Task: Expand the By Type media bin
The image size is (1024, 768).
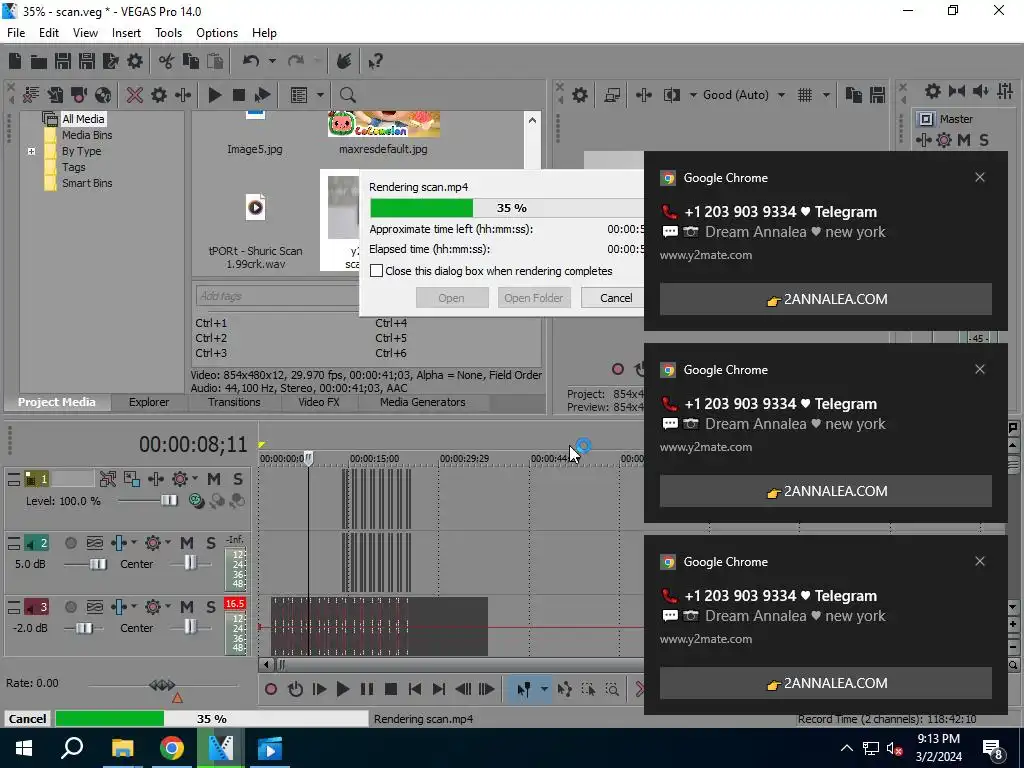Action: 31,152
